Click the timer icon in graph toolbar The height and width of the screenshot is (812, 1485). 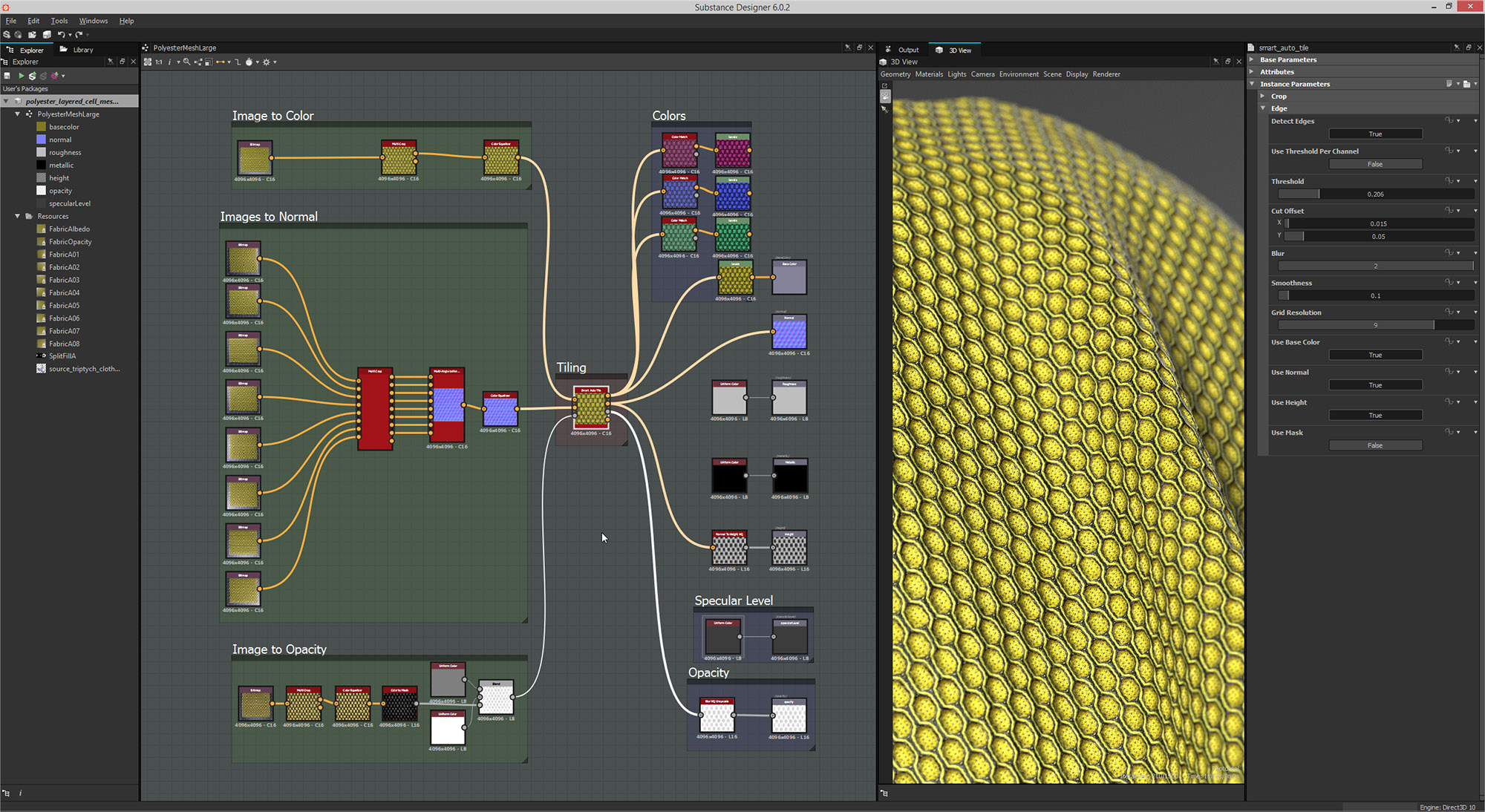coord(248,62)
